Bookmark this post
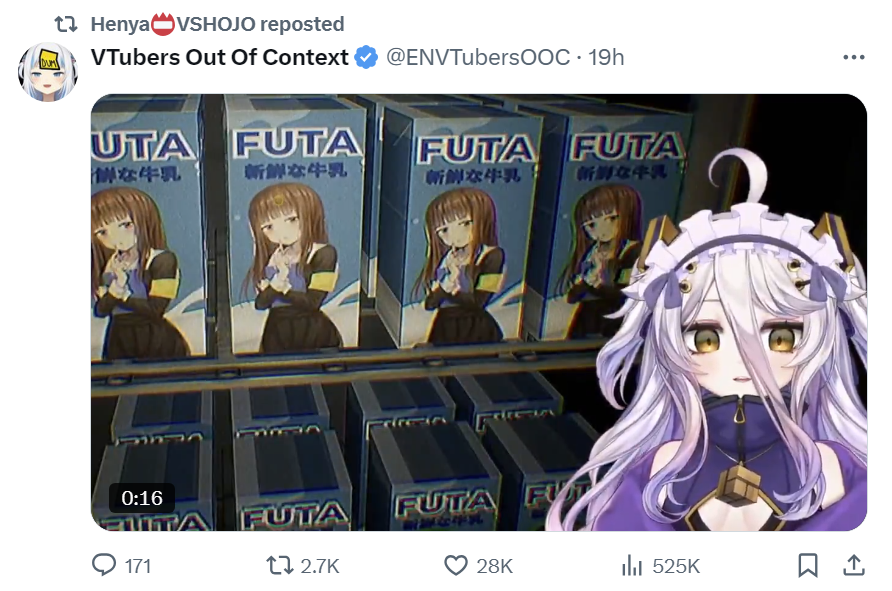Image resolution: width=892 pixels, height=591 pixels. [x=808, y=565]
